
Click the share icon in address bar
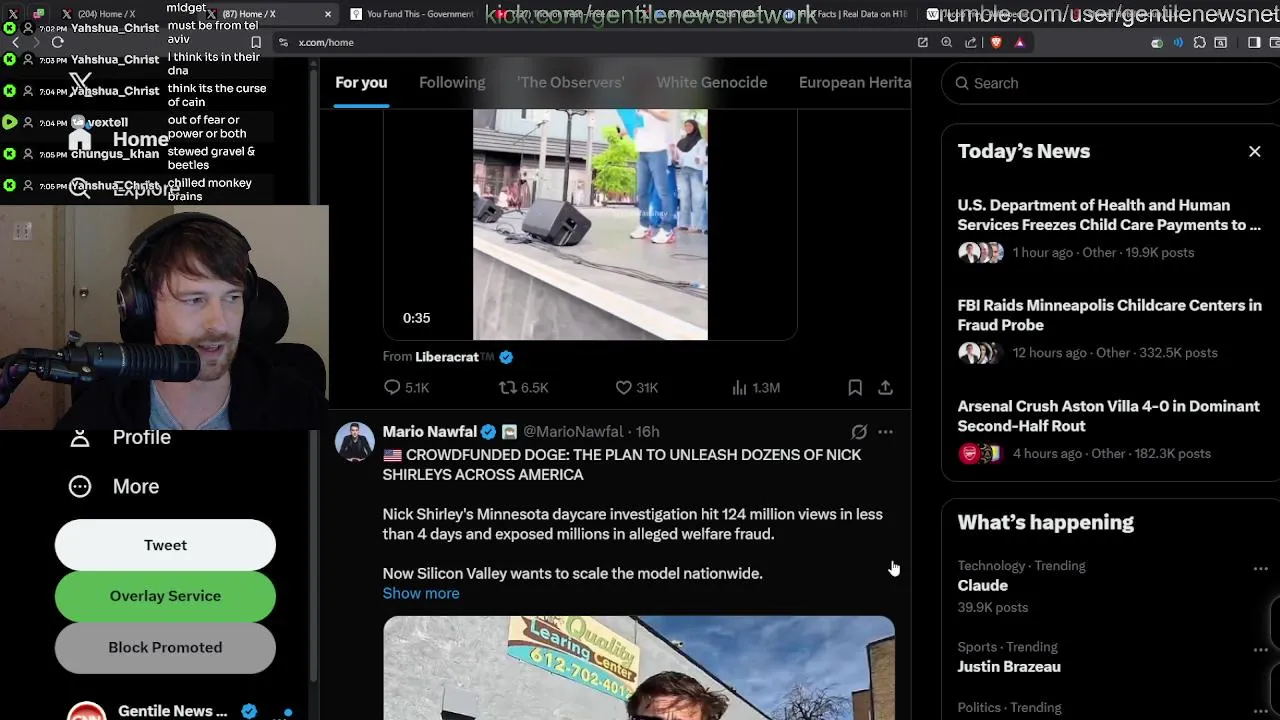click(971, 42)
